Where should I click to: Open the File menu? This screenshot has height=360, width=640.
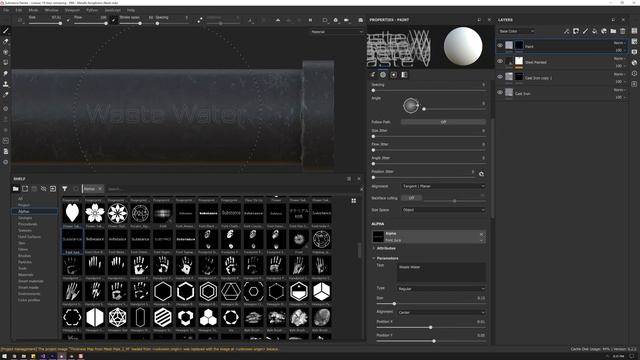[x=6, y=10]
